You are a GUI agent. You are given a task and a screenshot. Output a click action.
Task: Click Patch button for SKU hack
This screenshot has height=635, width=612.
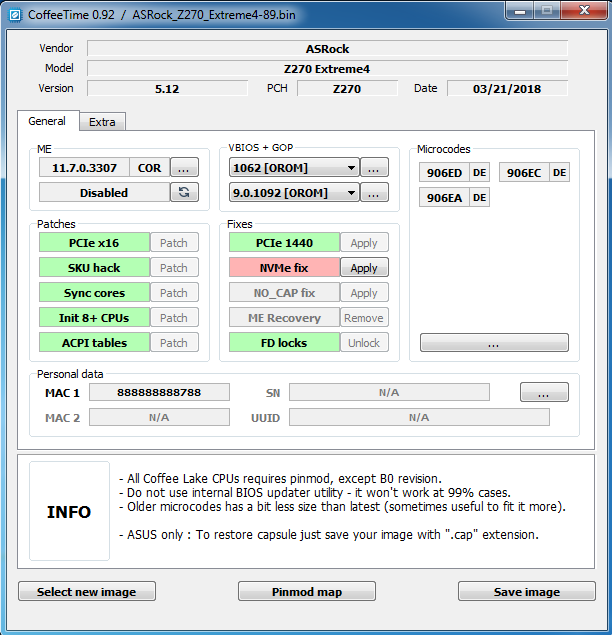point(174,268)
